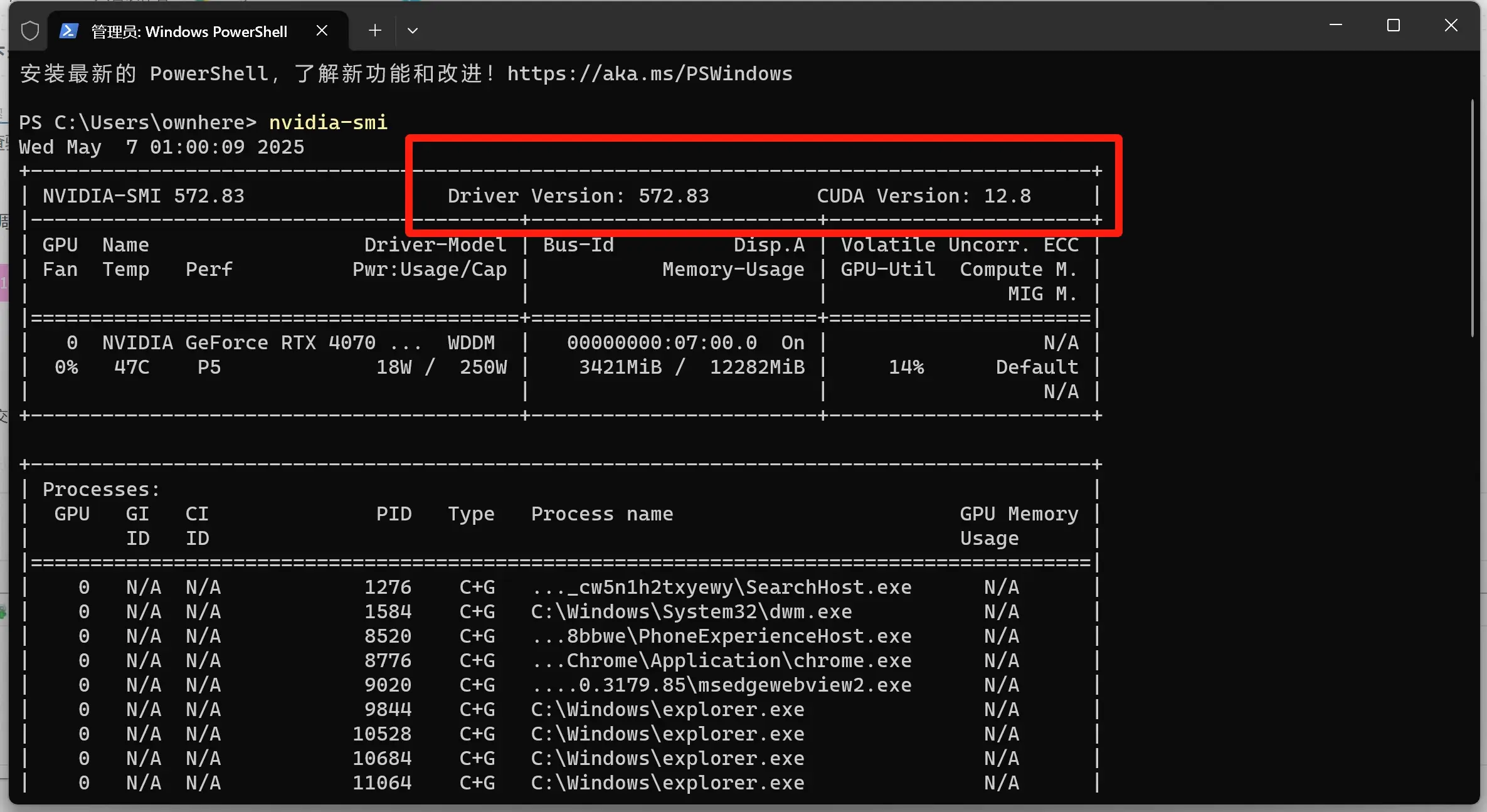Click the PS C:\Users\ownhere prompt
This screenshot has width=1487, height=812.
137,122
